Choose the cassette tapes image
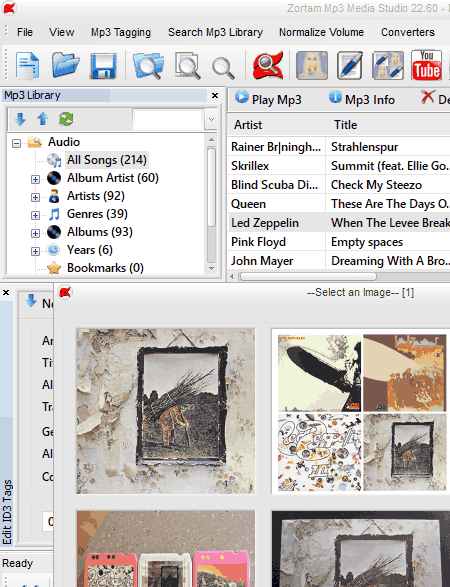The image size is (450, 587). 166,548
